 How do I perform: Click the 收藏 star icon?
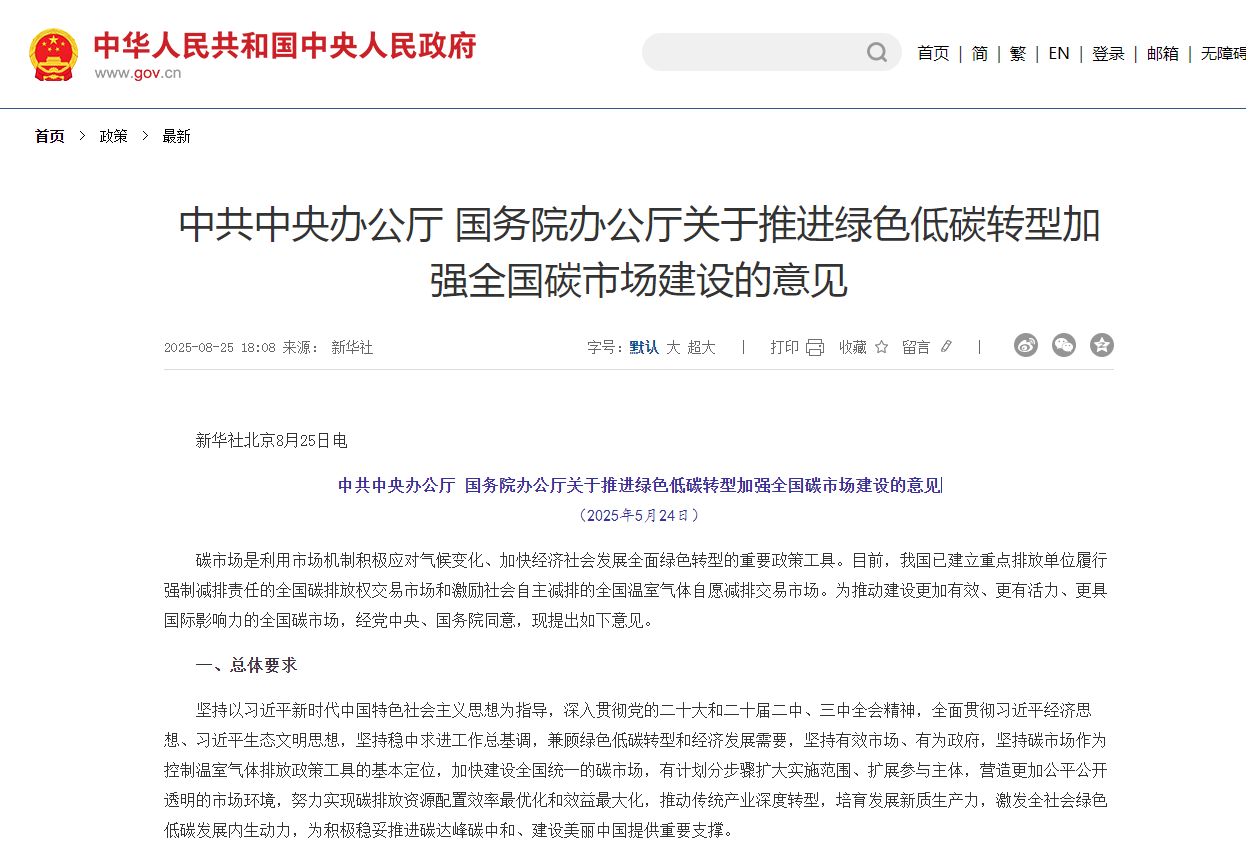[881, 347]
